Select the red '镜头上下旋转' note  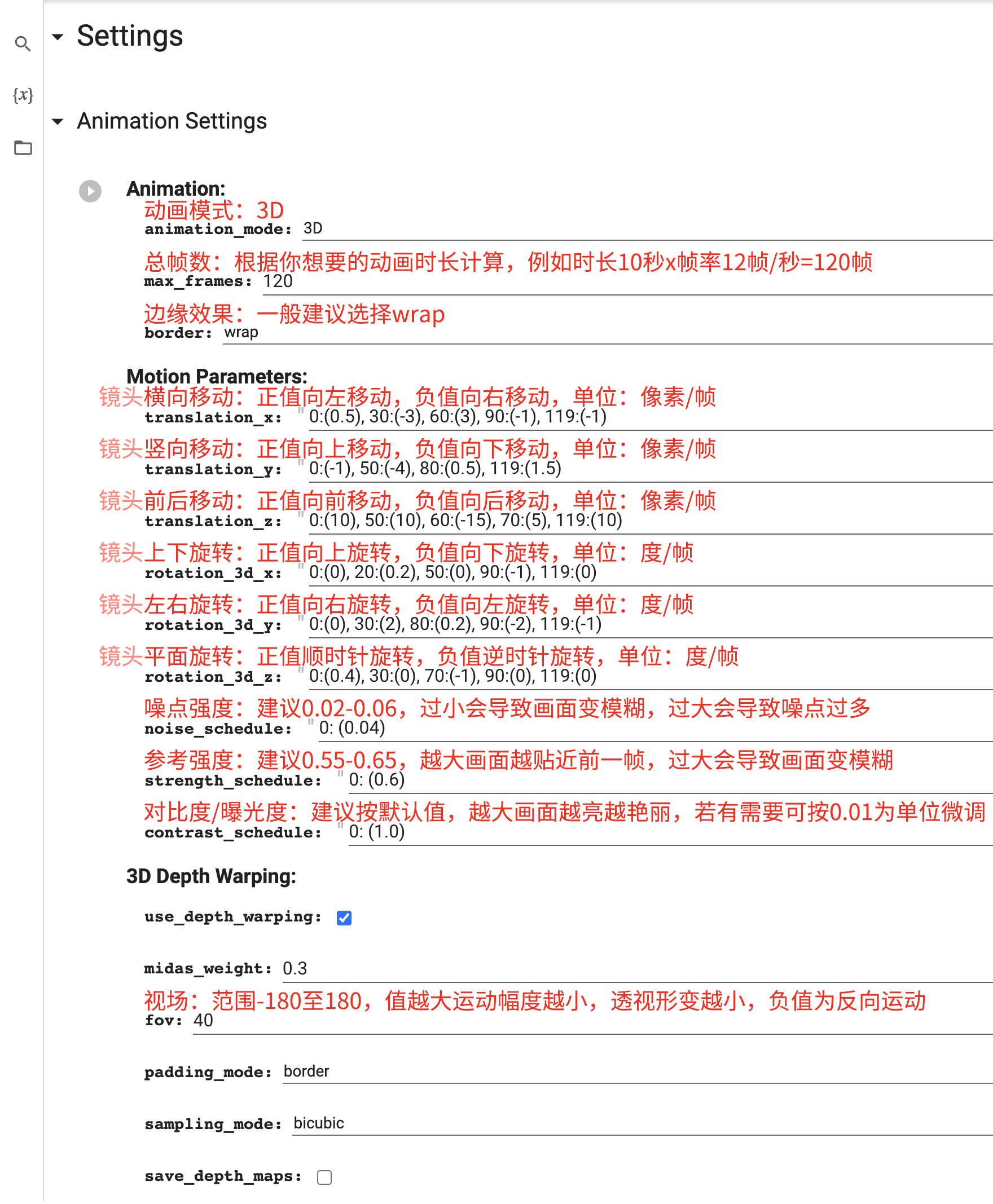(396, 553)
